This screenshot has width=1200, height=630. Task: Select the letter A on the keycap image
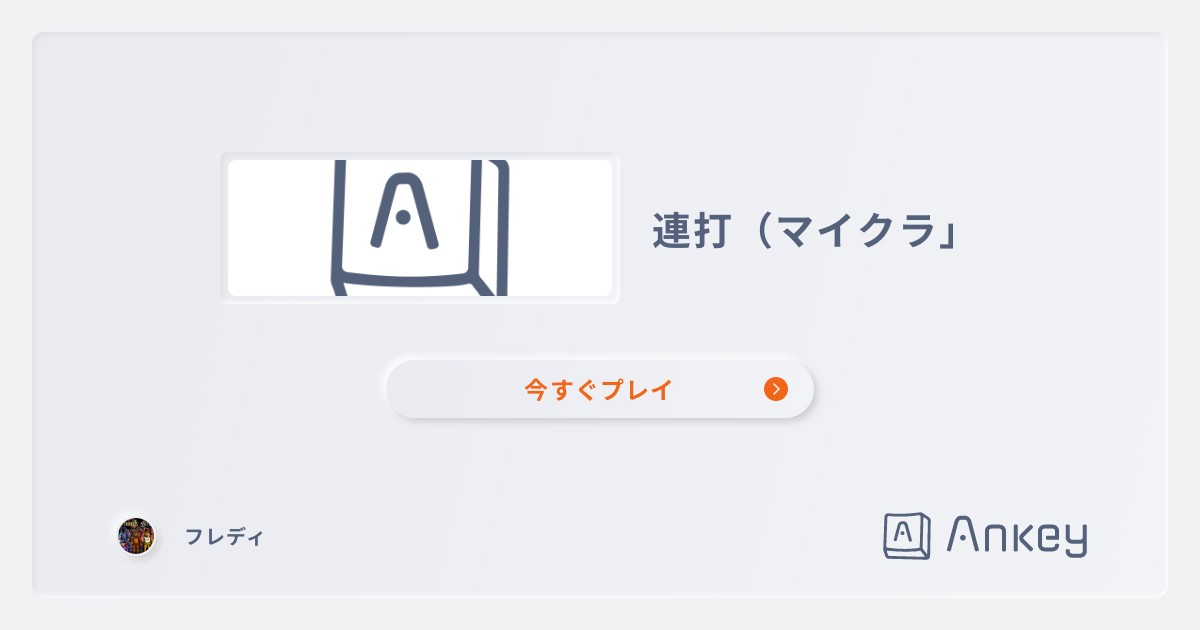(404, 212)
